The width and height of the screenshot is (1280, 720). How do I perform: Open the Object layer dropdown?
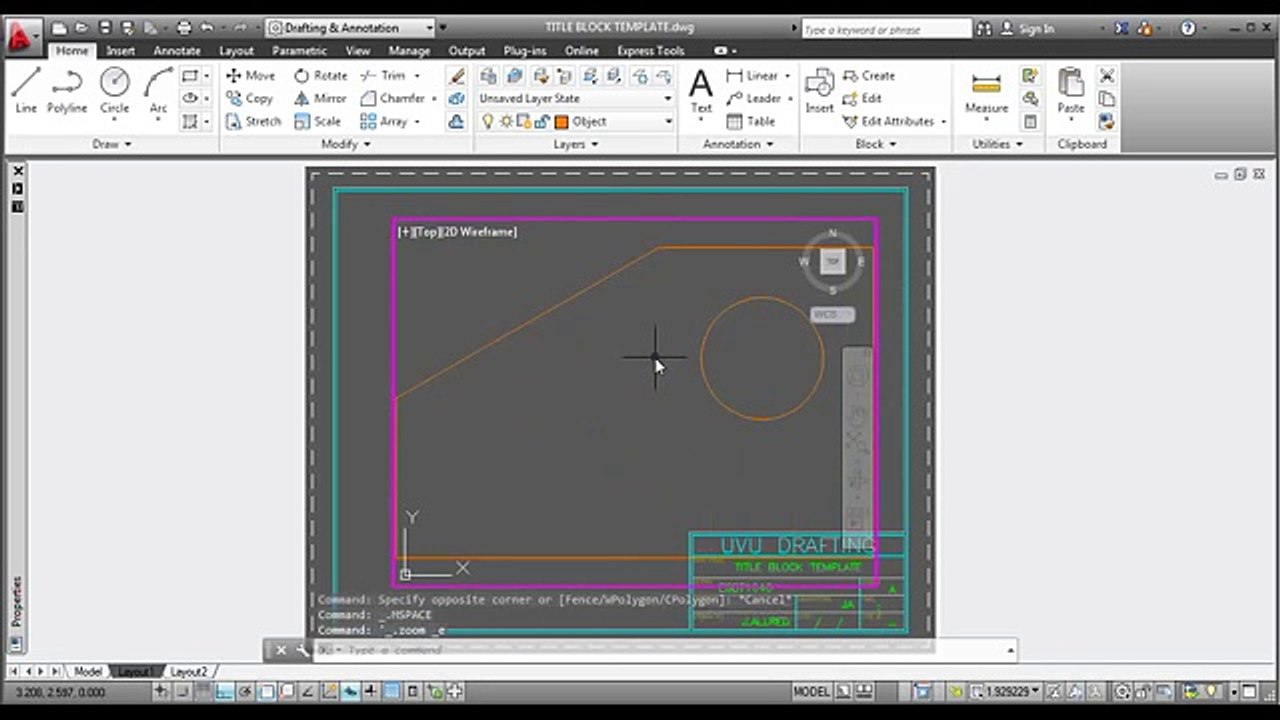point(575,121)
